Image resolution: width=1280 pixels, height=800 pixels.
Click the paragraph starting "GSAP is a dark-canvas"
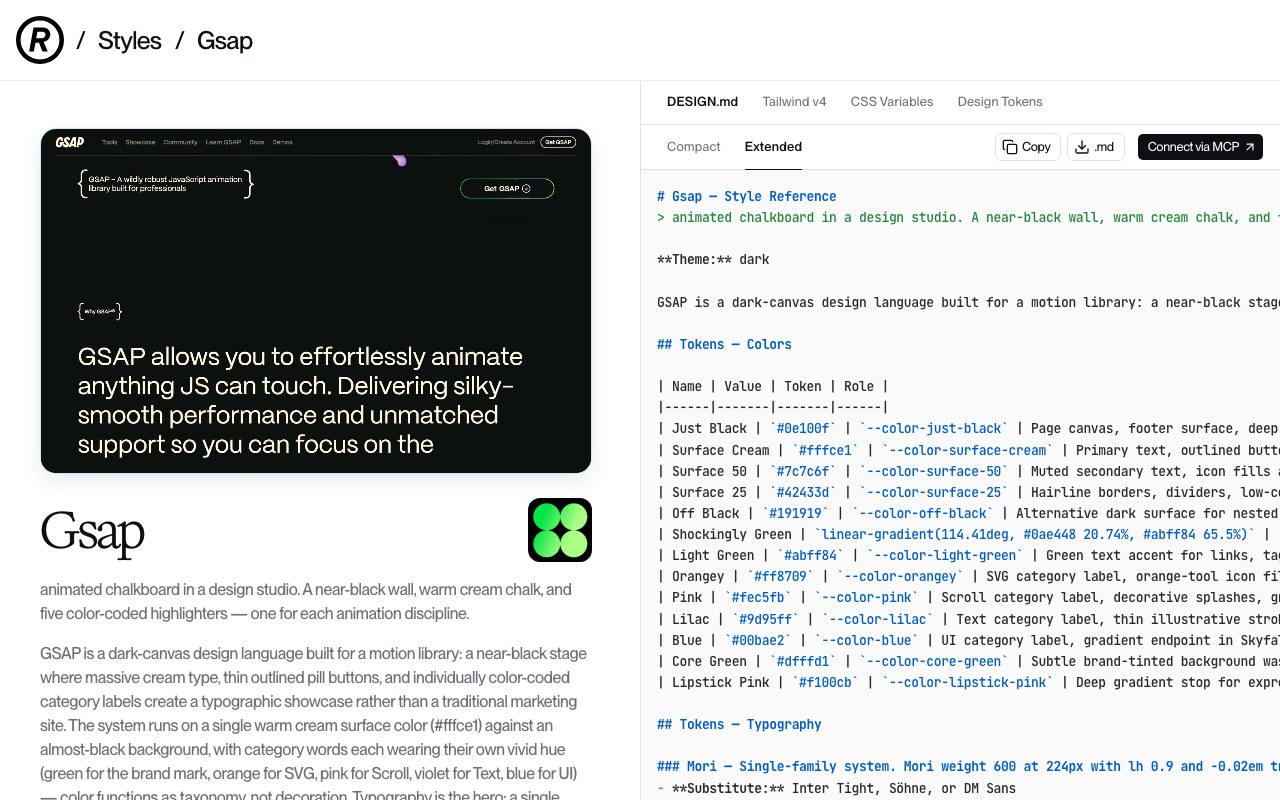314,725
